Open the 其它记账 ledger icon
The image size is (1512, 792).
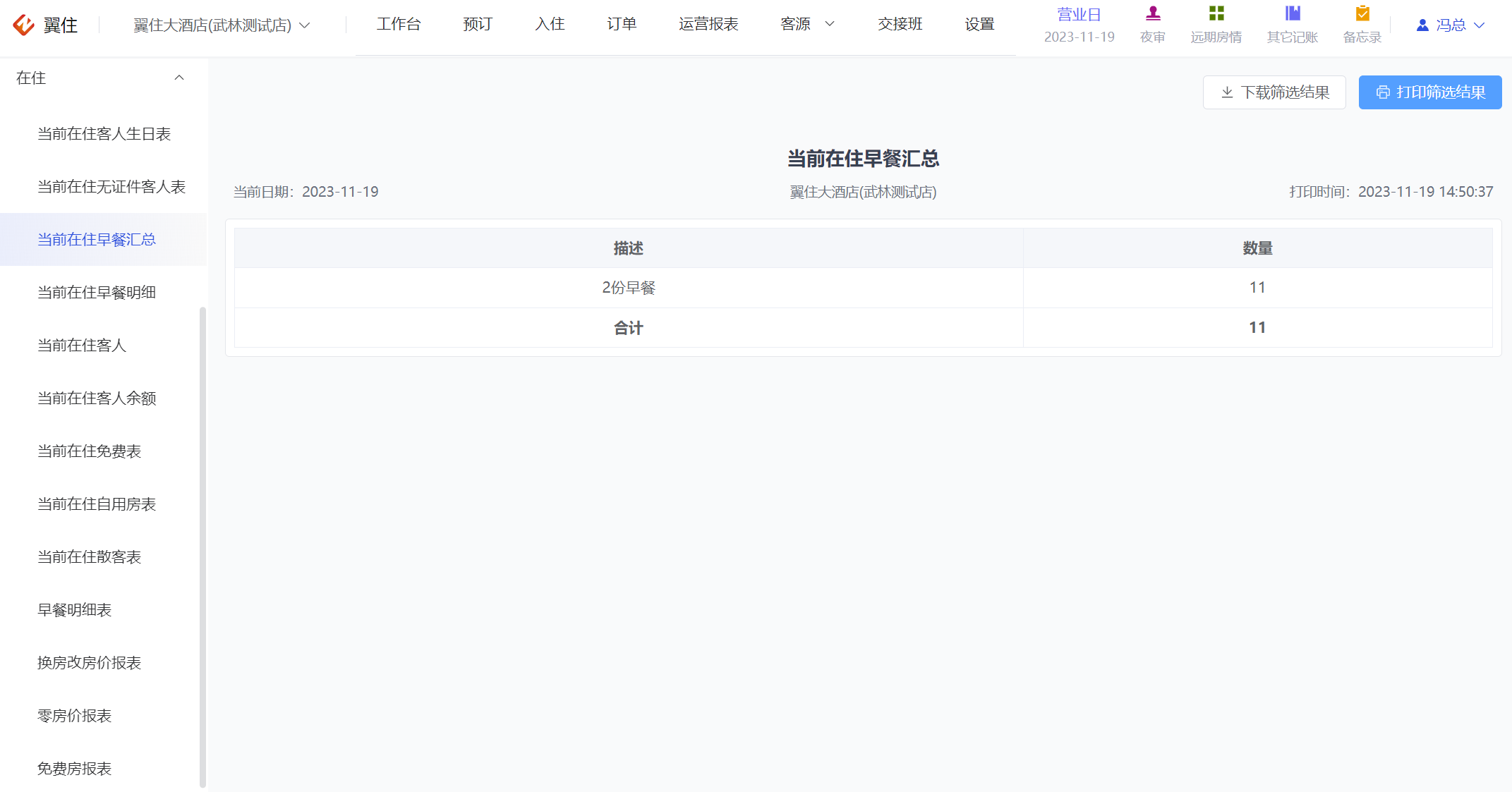[x=1293, y=13]
